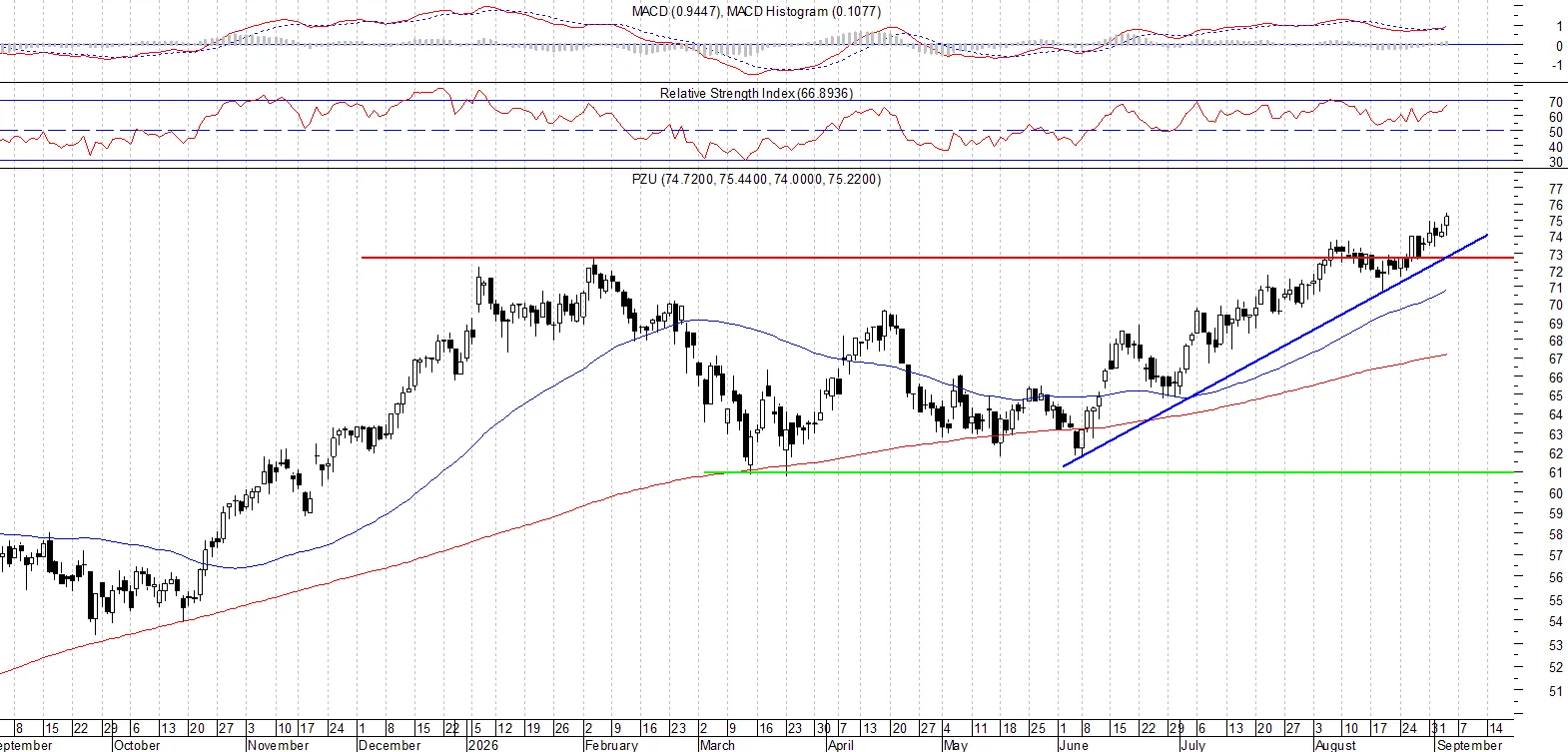The width and height of the screenshot is (1568, 752).
Task: Click the October label on time axis
Action: click(x=137, y=745)
